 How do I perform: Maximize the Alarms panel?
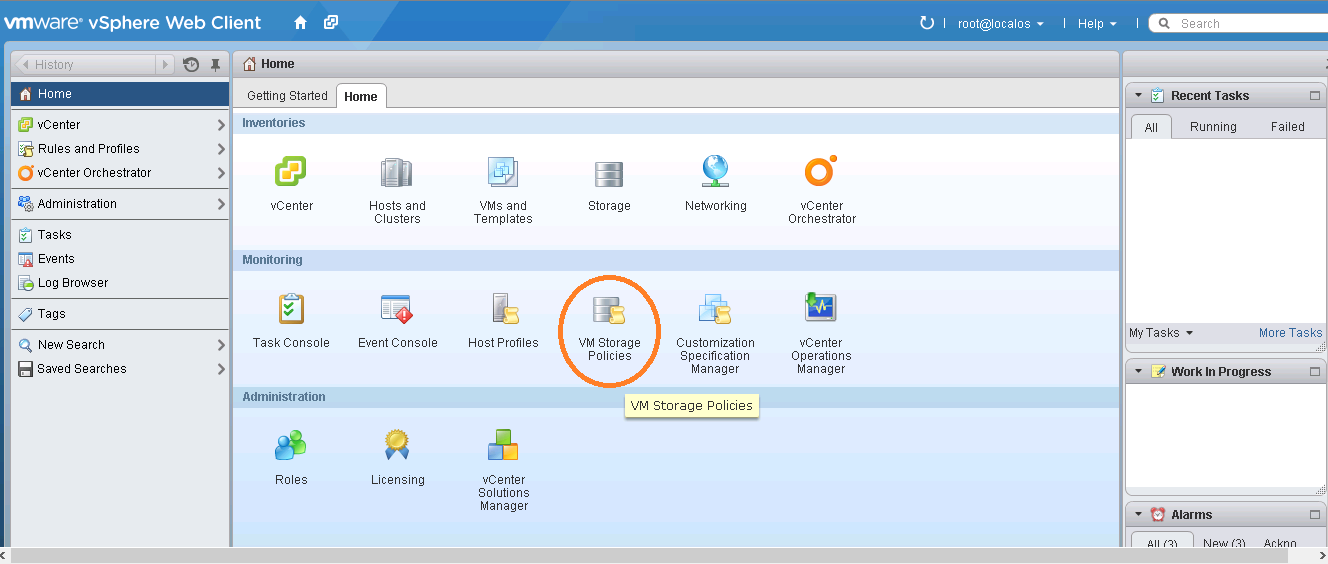(1315, 515)
